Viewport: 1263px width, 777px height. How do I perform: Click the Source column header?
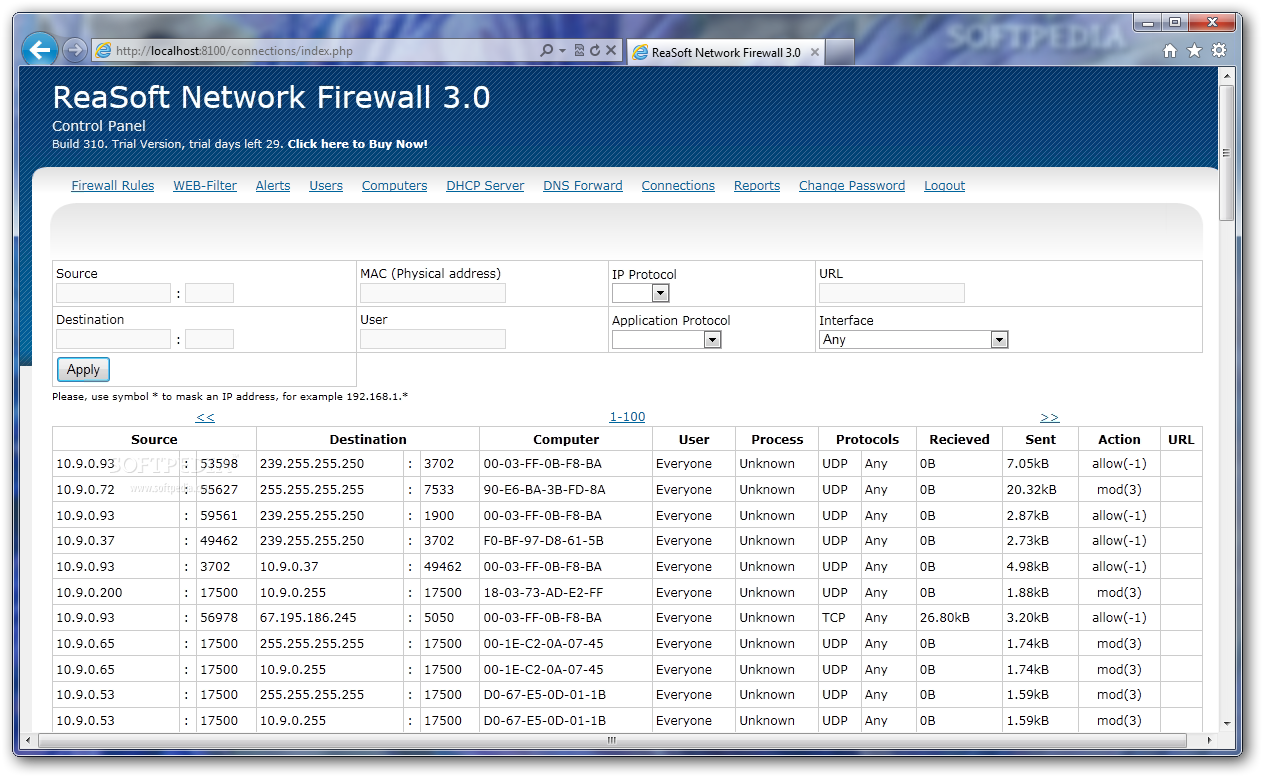pyautogui.click(x=154, y=439)
